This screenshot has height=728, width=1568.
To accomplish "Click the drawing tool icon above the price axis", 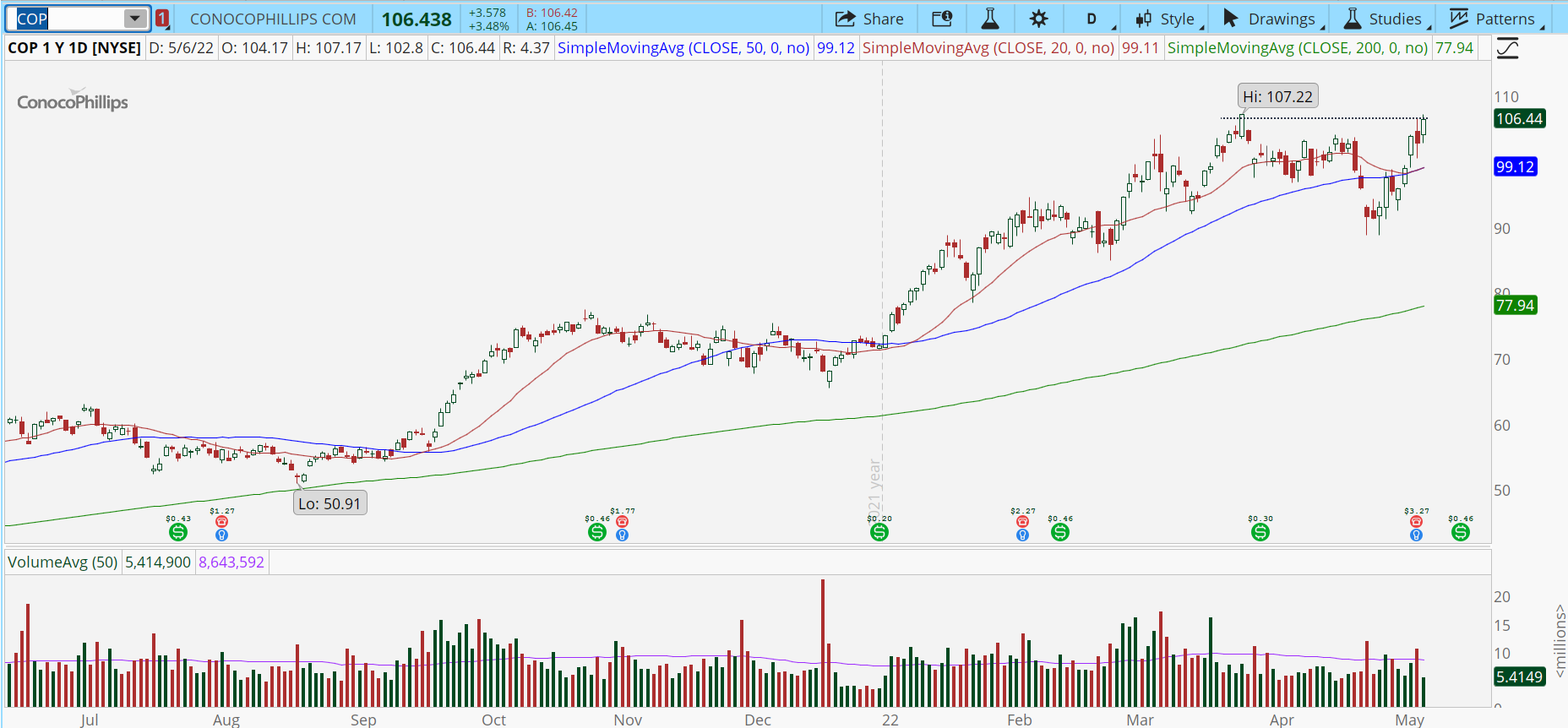I will 1507,48.
